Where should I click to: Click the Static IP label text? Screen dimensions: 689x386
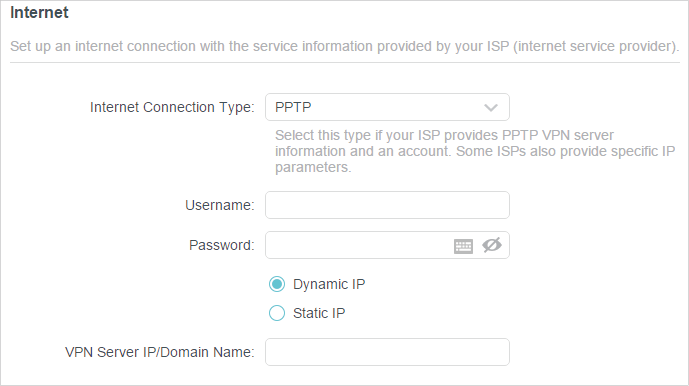(319, 313)
